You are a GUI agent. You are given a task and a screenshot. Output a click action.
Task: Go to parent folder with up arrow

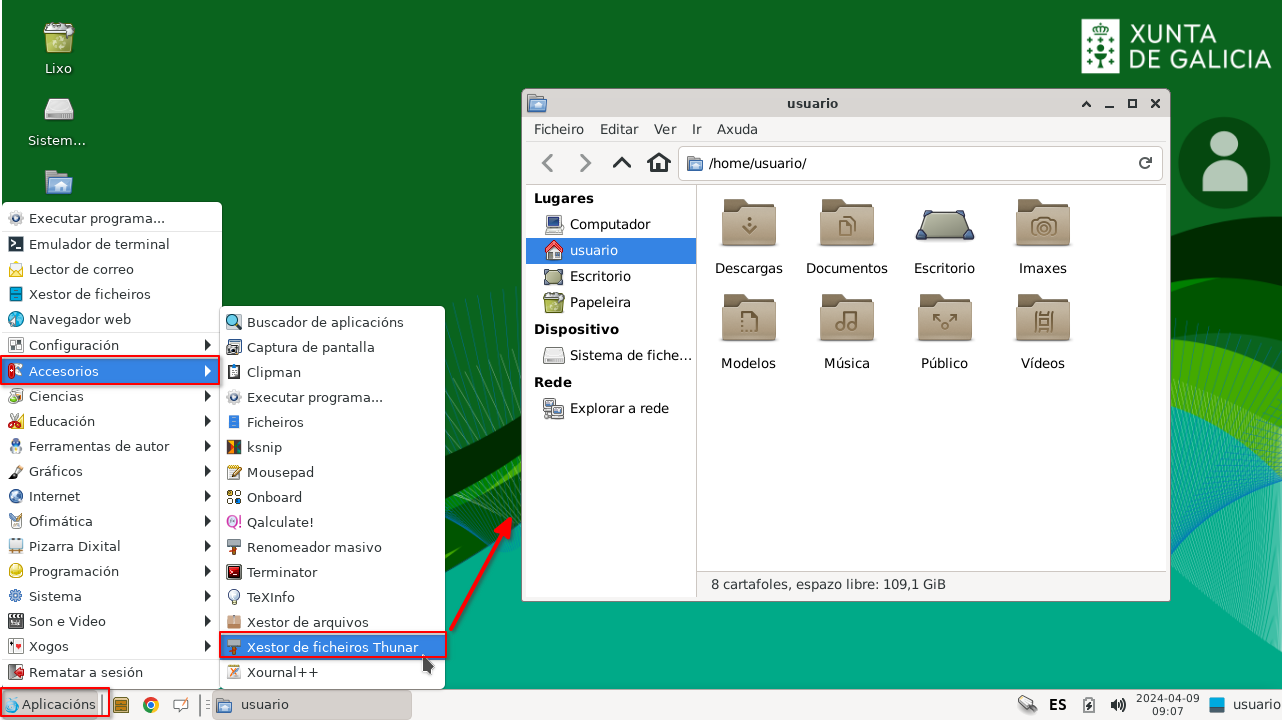point(622,163)
